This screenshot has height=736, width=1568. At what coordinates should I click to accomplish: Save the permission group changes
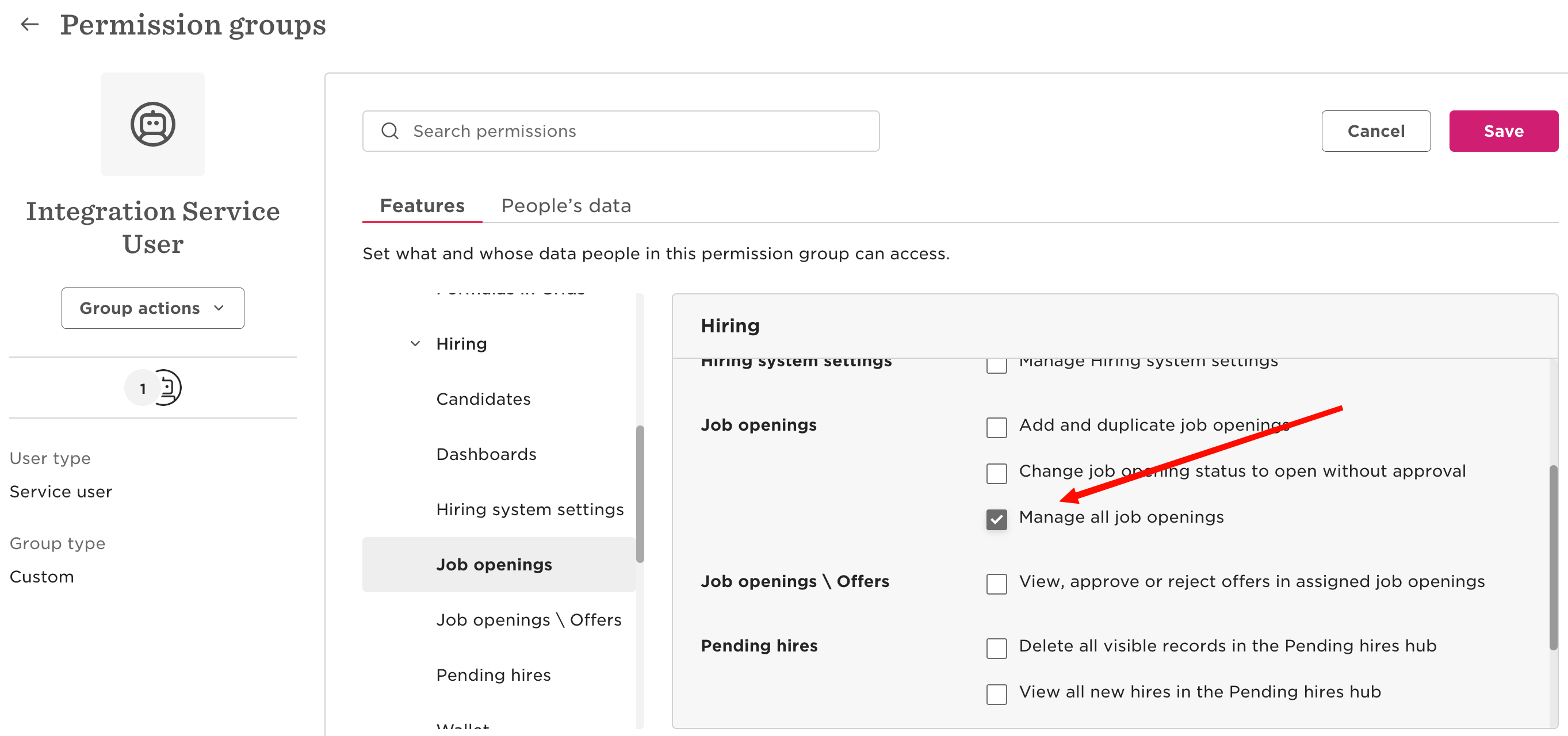[1504, 131]
